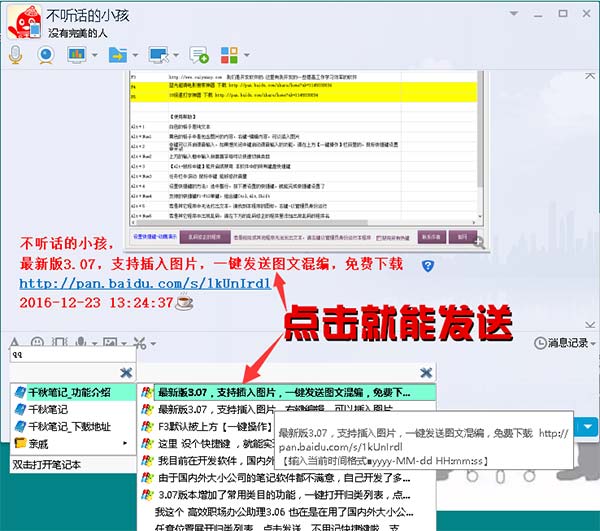Open the pan.baidu.com link in chat
600x531 pixels.
tap(145, 283)
